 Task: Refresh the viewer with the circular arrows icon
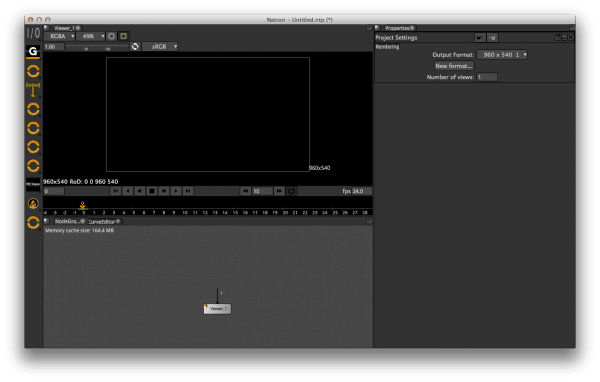click(x=135, y=47)
